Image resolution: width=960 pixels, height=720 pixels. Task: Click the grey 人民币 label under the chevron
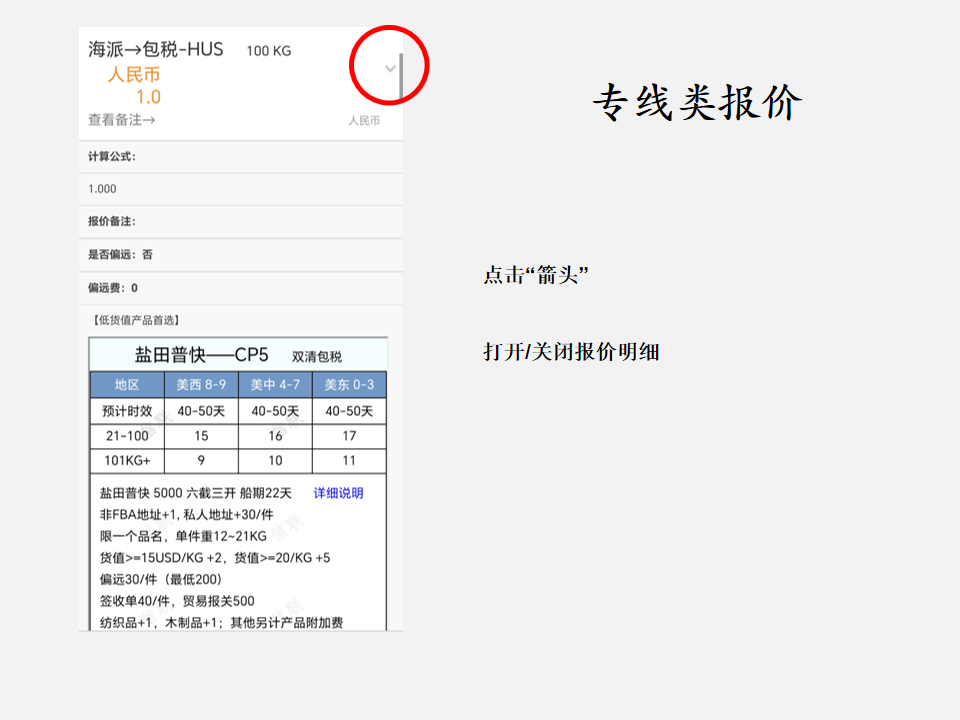click(364, 121)
